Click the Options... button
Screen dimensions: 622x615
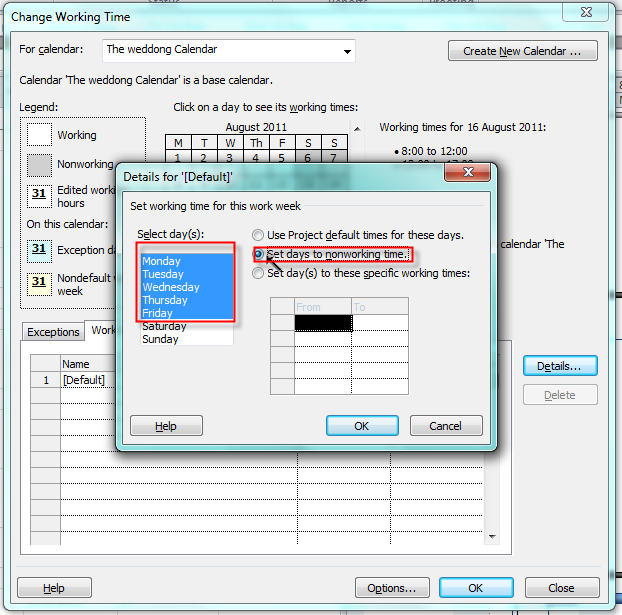pos(392,588)
